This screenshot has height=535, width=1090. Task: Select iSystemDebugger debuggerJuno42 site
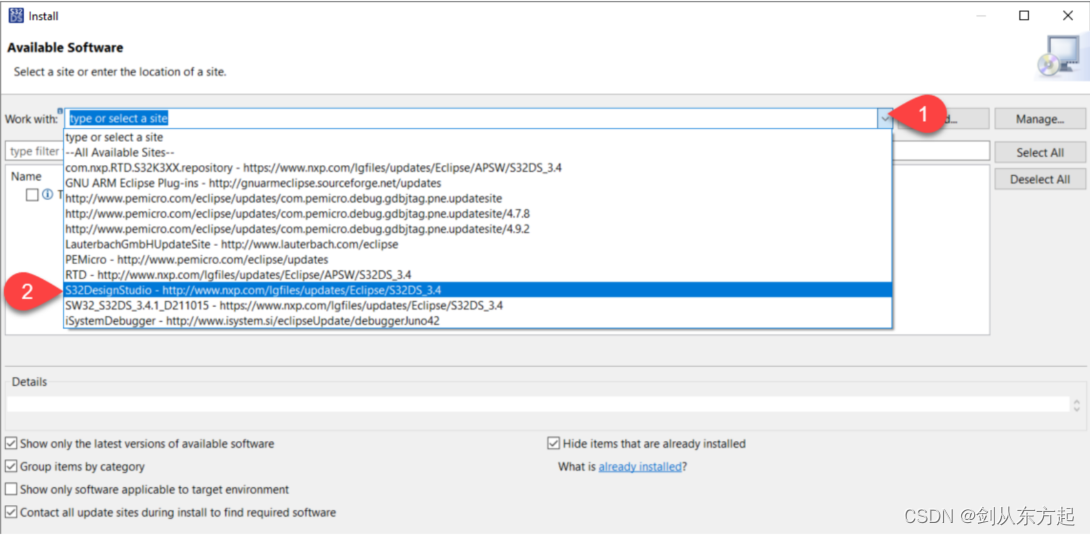coord(477,320)
